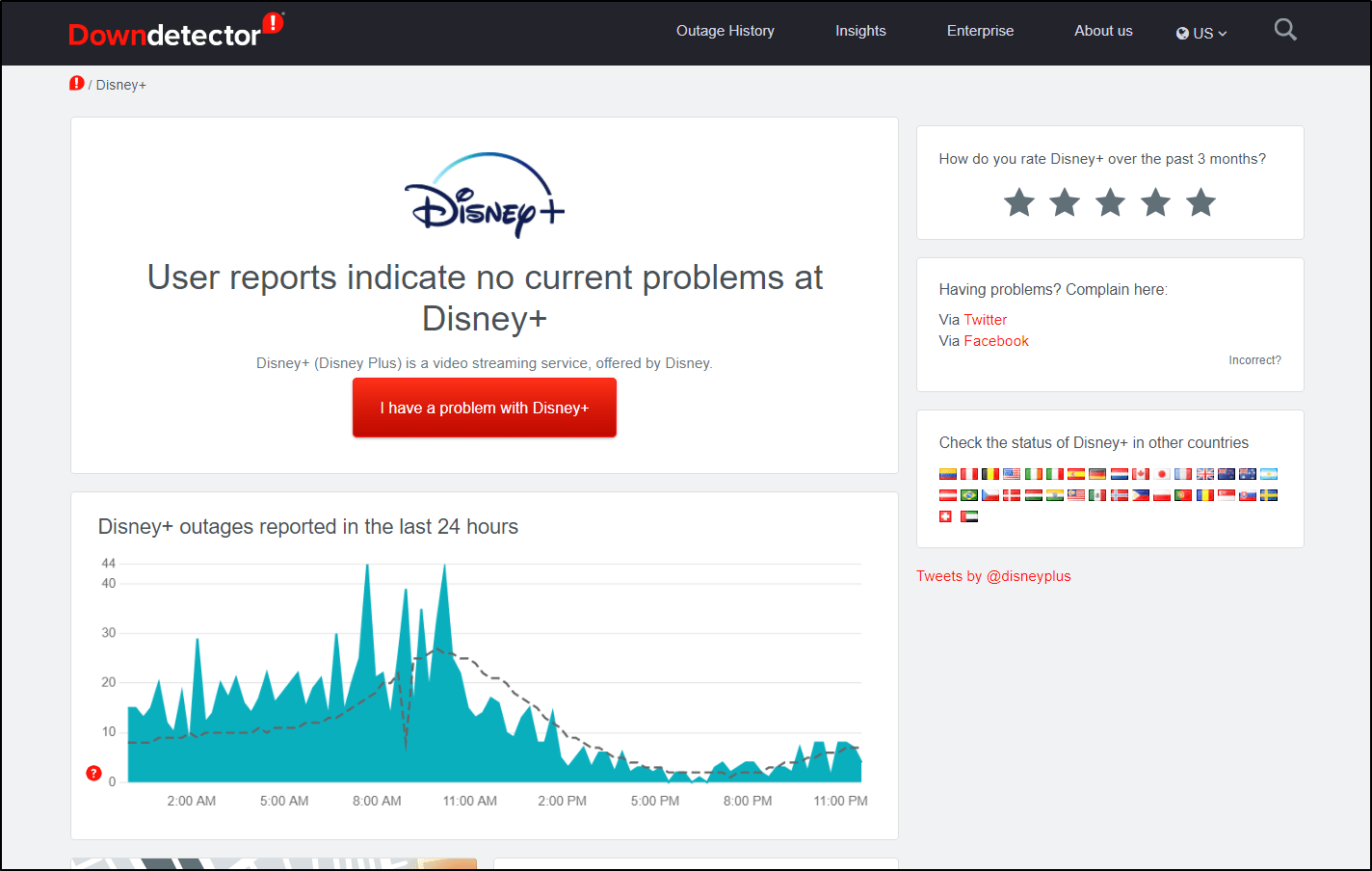Select the Slovakia flag
The image size is (1372, 871).
(x=1248, y=495)
